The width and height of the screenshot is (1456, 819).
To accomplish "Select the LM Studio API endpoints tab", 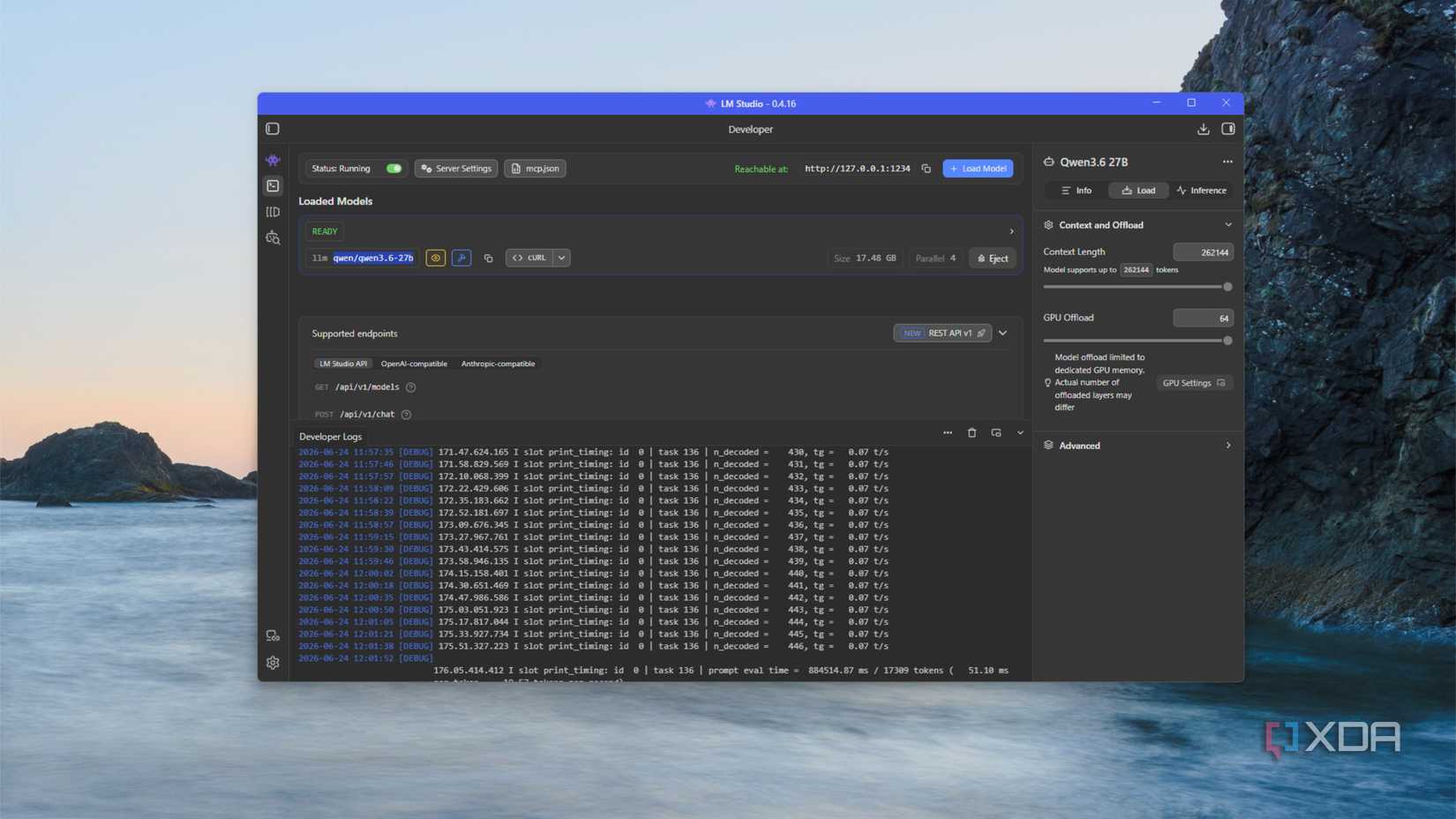I will pos(343,364).
